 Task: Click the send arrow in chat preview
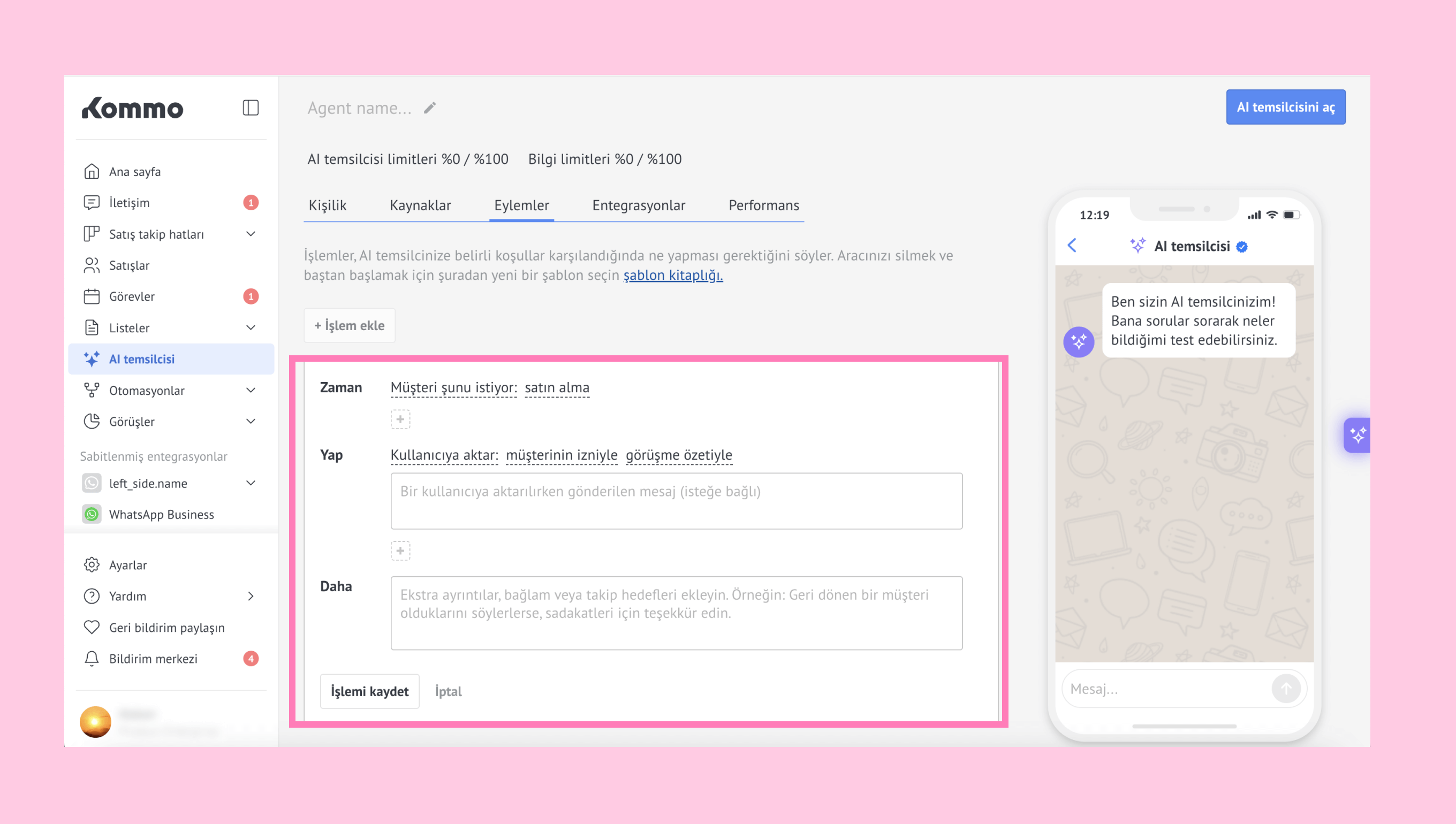coord(1286,689)
